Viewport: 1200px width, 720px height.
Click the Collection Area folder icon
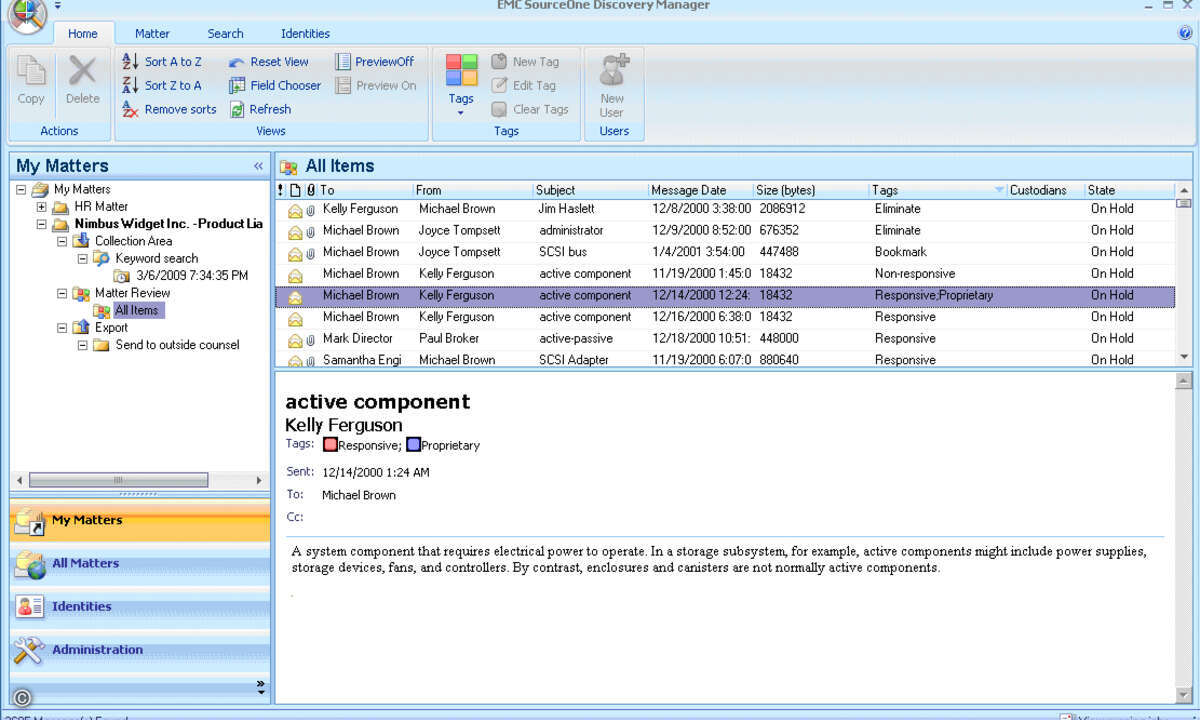point(81,241)
